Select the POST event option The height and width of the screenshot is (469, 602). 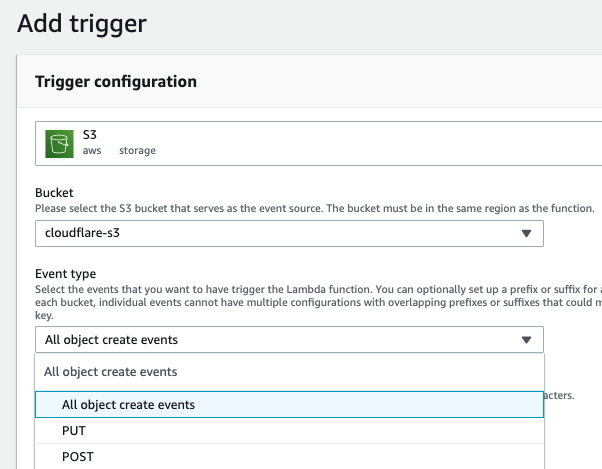pos(77,456)
